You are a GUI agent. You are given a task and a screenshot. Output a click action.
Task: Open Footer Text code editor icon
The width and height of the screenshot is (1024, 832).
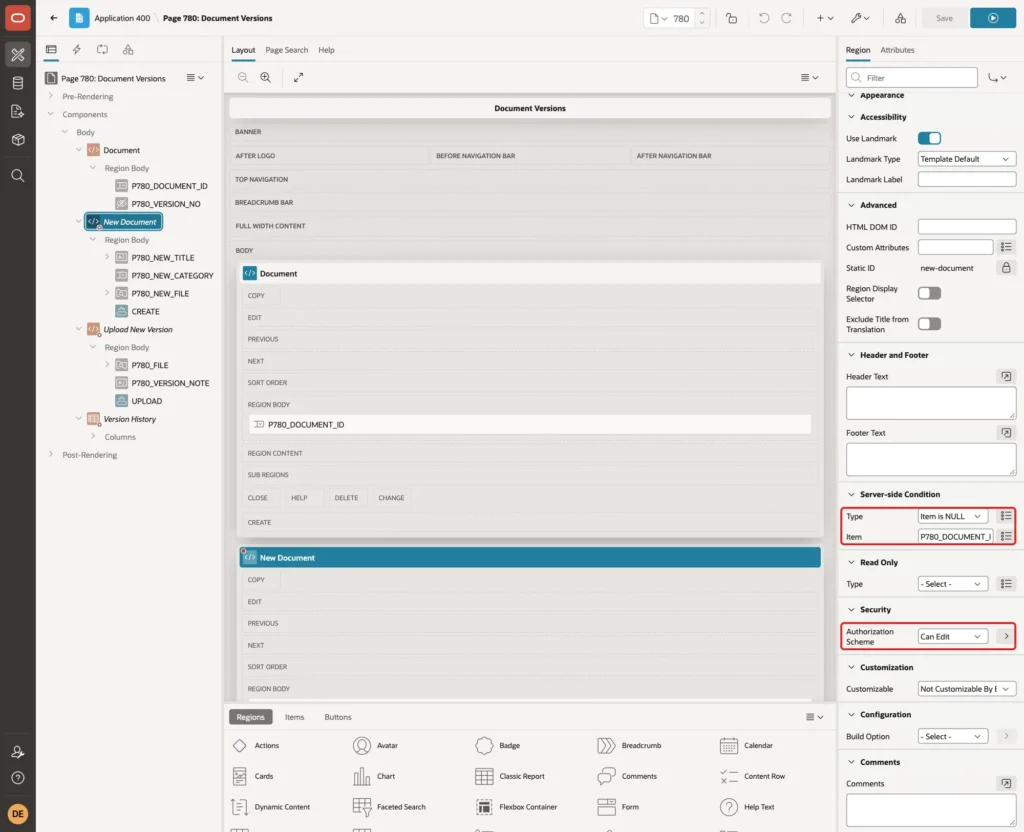[x=1006, y=432]
